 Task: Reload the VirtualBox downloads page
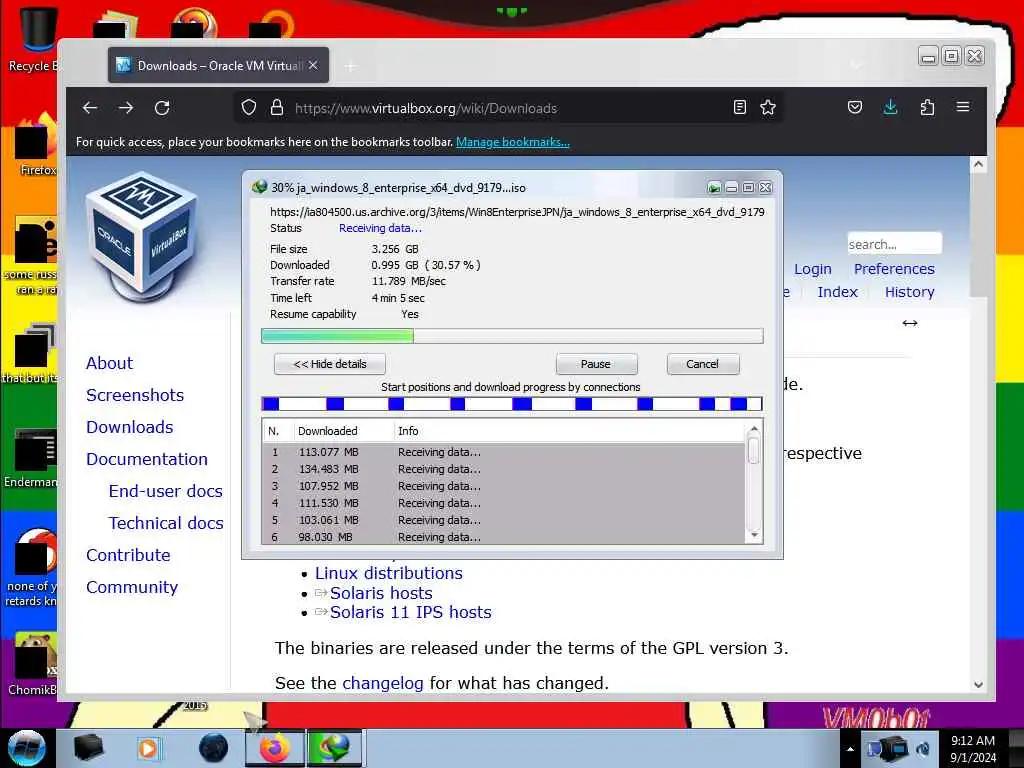click(x=162, y=108)
